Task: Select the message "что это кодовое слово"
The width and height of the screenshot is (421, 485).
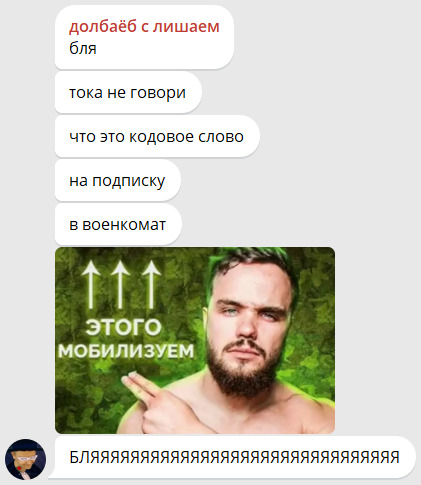Action: pos(157,136)
